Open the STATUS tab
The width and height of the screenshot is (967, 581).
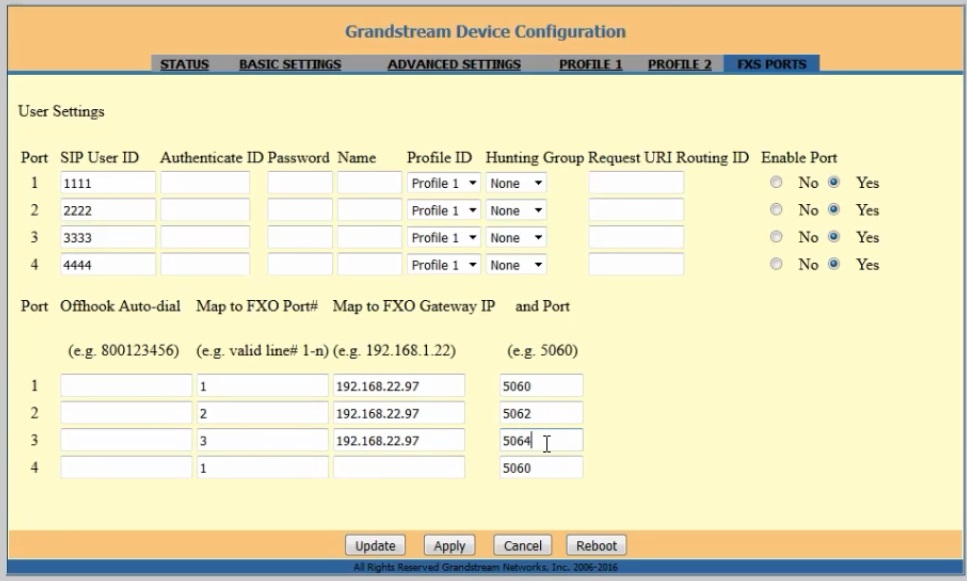[x=184, y=64]
